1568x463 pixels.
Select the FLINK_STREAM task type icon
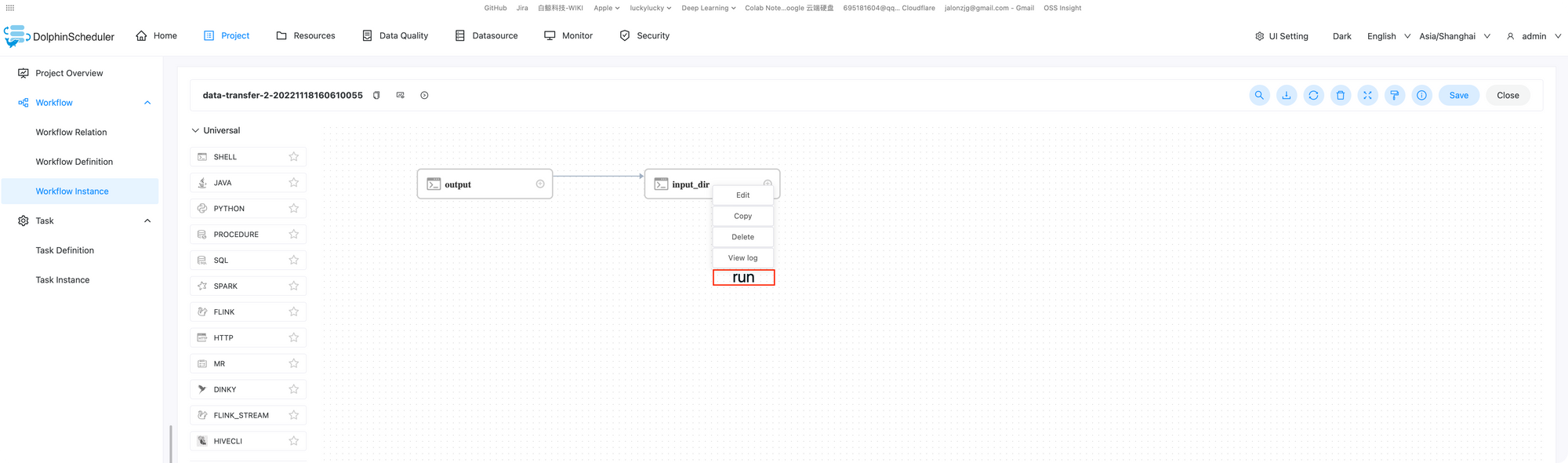(x=202, y=415)
